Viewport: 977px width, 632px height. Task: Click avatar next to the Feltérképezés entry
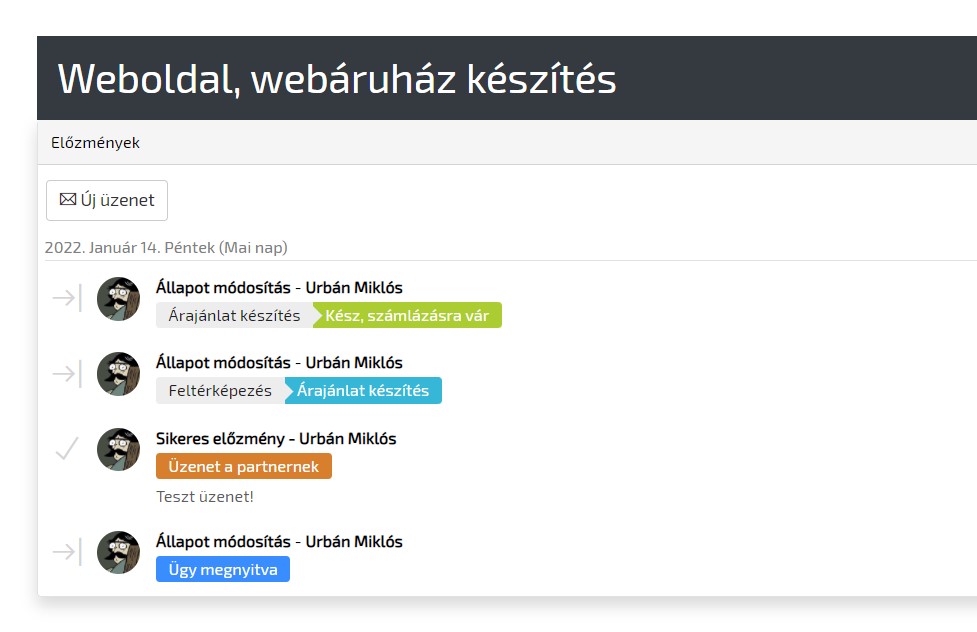(x=118, y=374)
